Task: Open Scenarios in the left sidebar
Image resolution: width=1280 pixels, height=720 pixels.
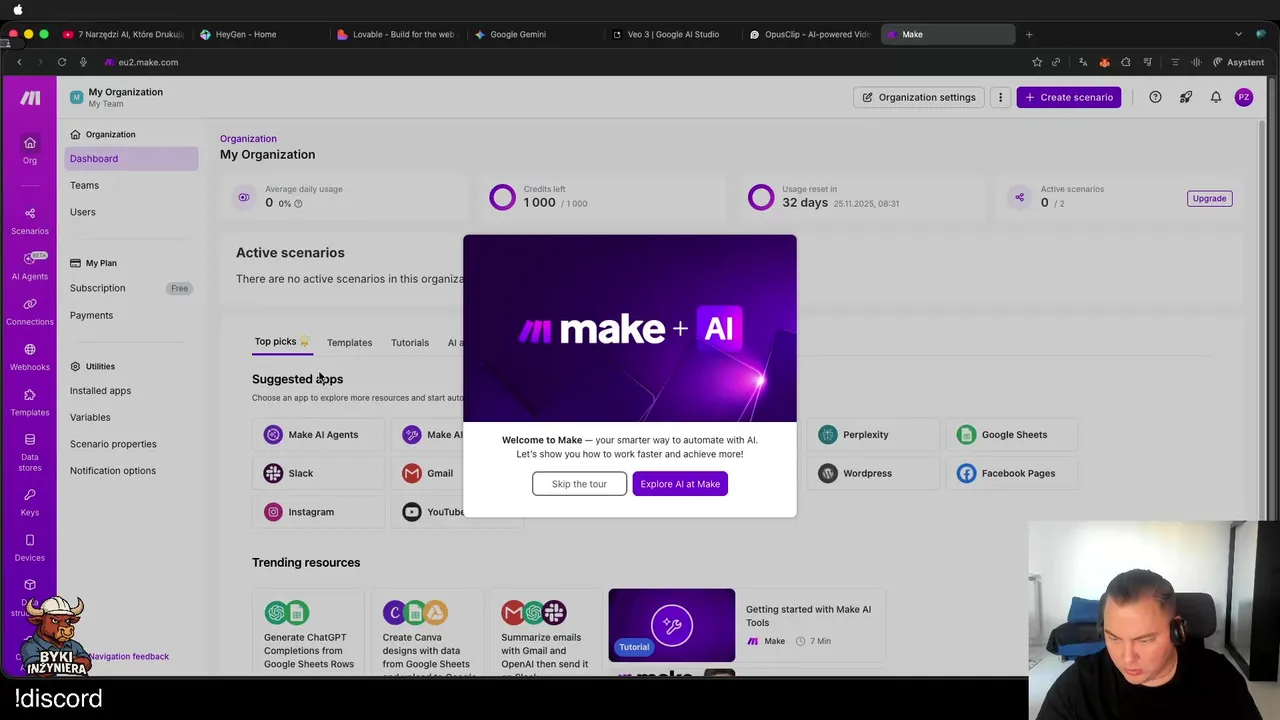Action: point(30,221)
